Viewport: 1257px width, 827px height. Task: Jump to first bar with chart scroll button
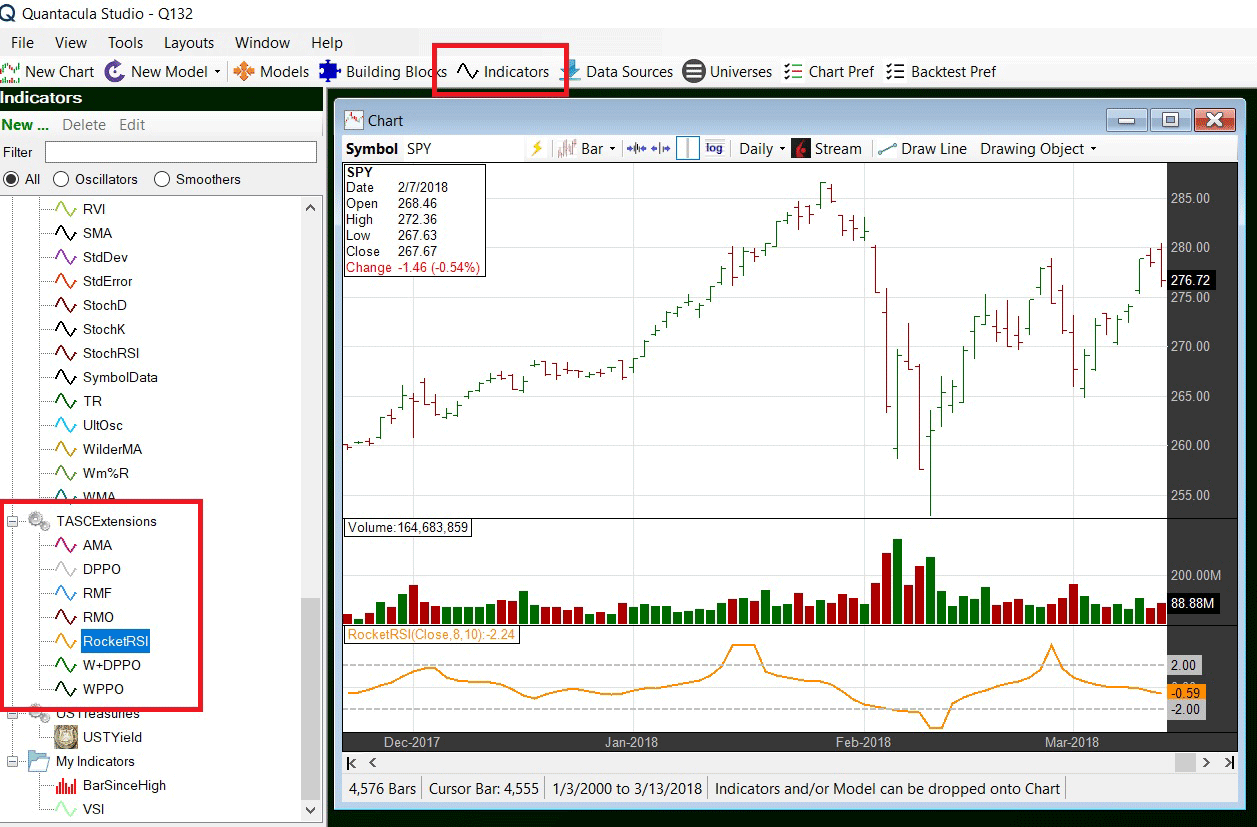coord(352,763)
